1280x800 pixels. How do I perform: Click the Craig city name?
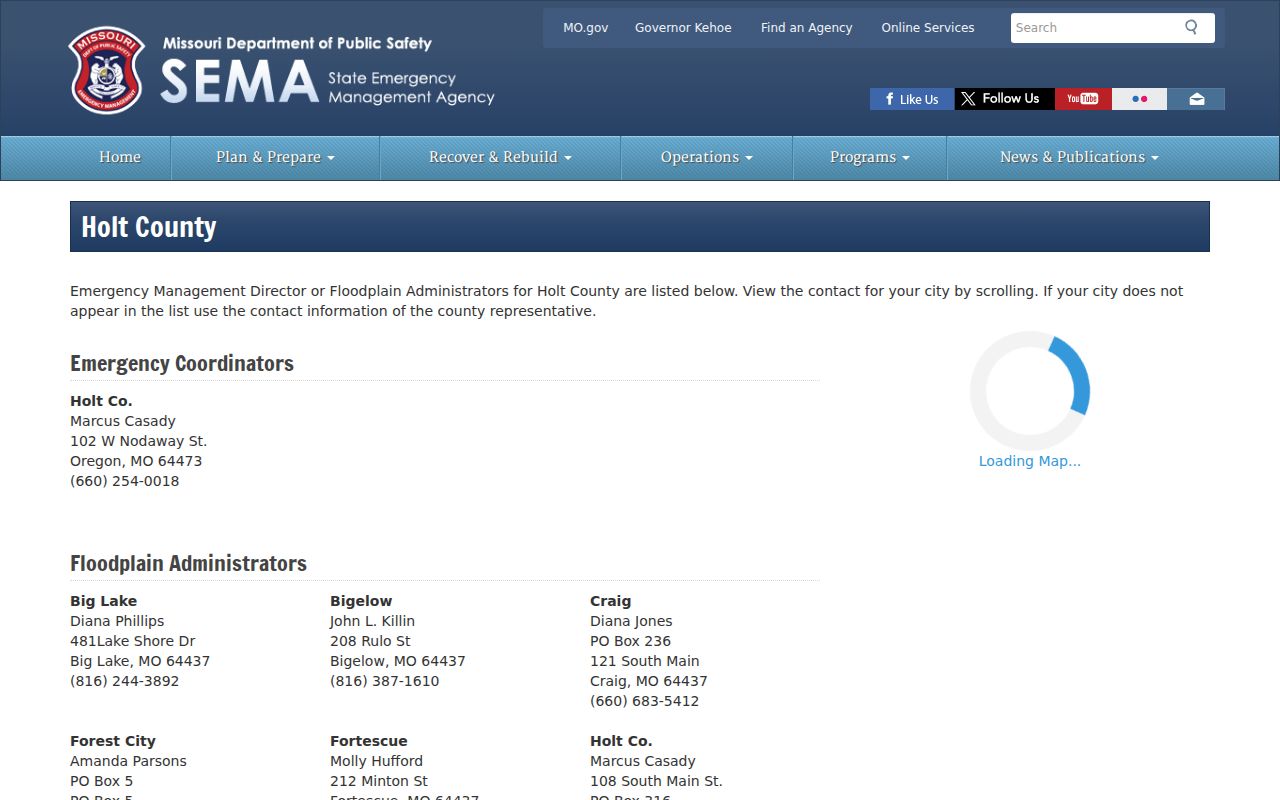pos(610,601)
